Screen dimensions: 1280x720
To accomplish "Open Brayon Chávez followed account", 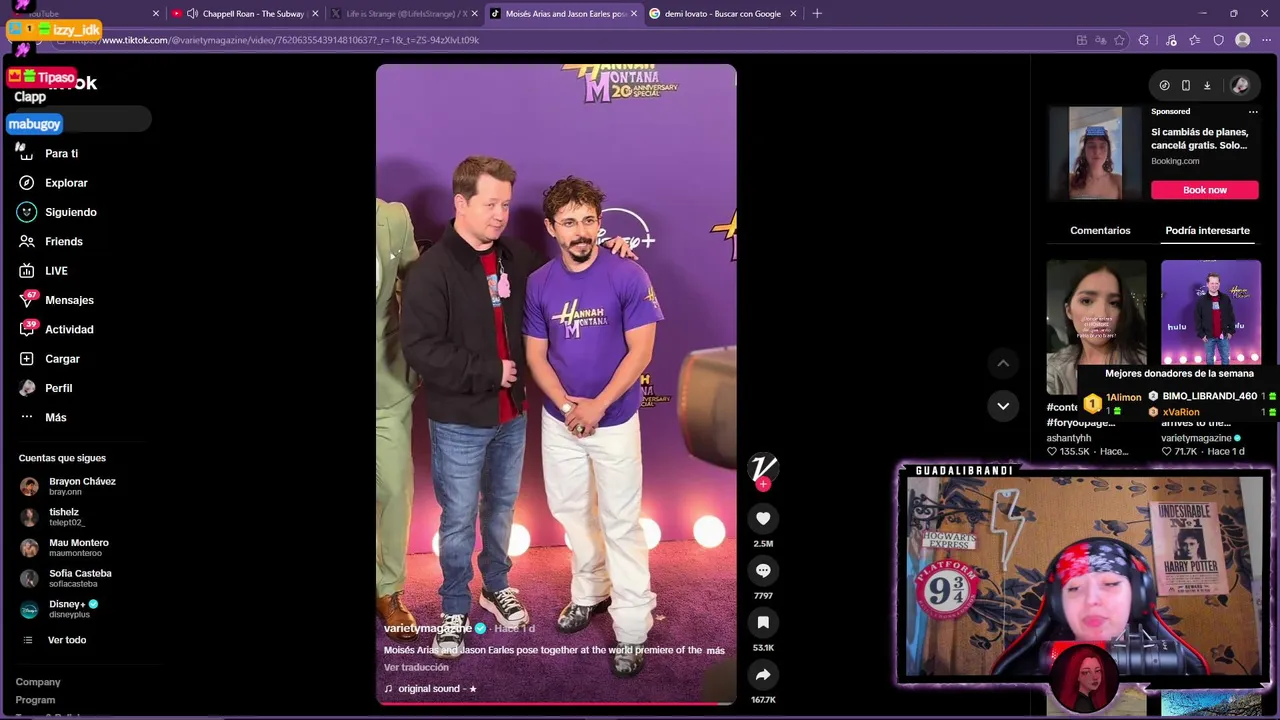I will (68, 486).
